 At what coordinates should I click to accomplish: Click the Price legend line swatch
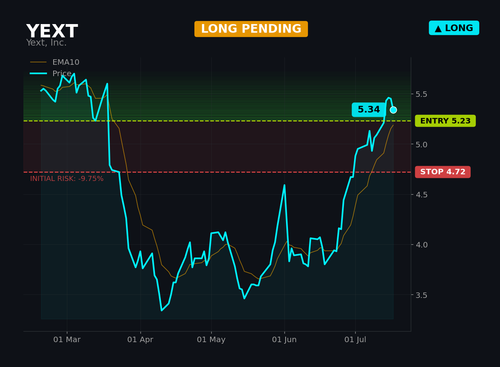[38, 73]
